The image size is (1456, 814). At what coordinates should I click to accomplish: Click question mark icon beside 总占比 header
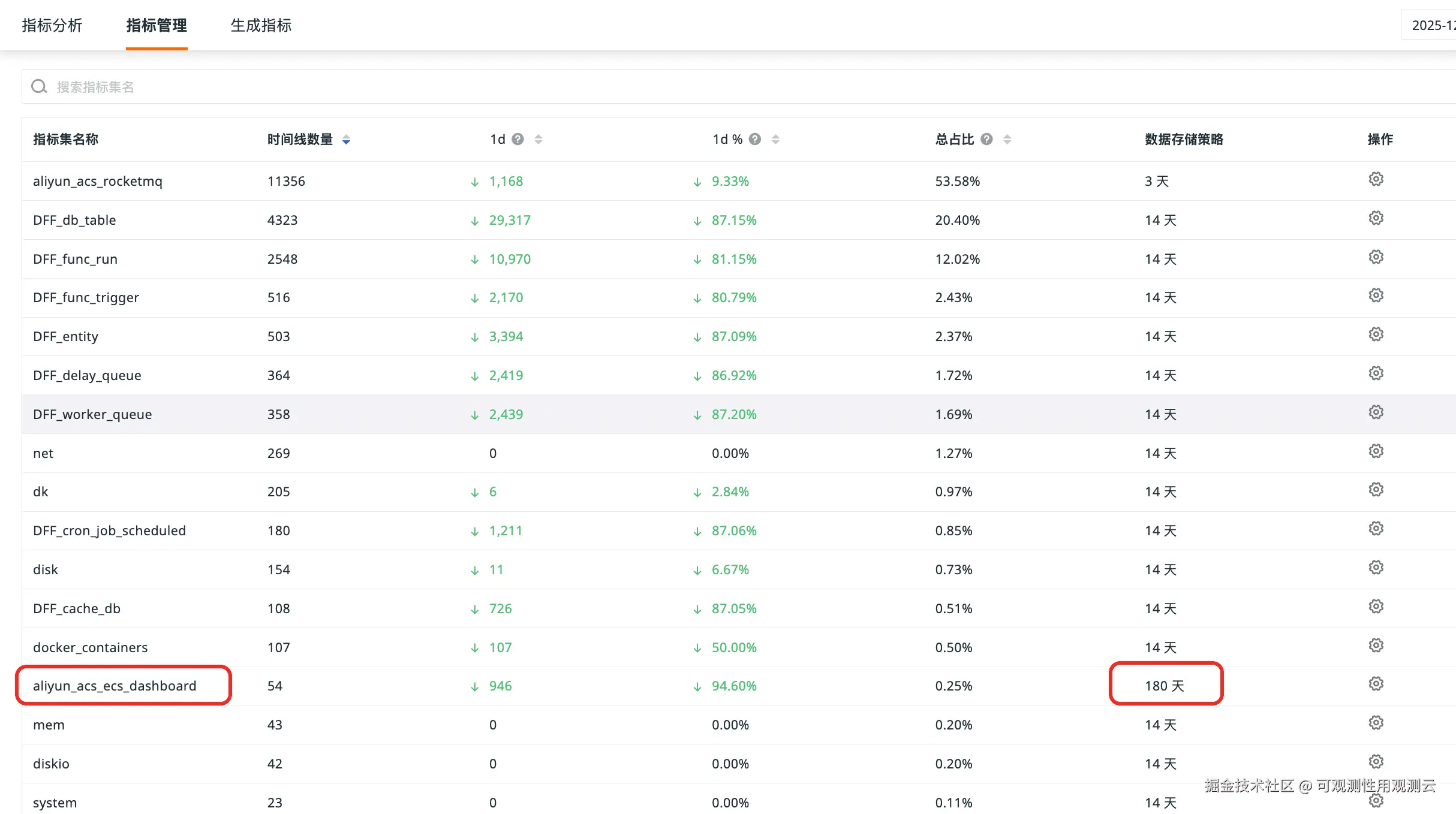pos(986,140)
